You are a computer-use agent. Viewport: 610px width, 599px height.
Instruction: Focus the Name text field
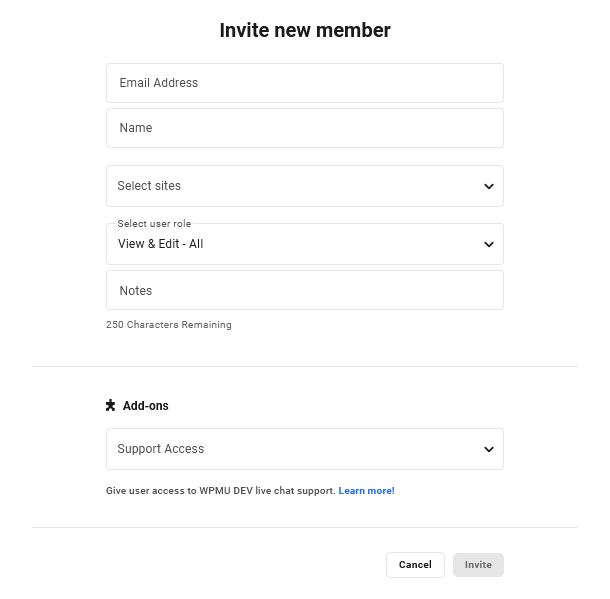304,128
